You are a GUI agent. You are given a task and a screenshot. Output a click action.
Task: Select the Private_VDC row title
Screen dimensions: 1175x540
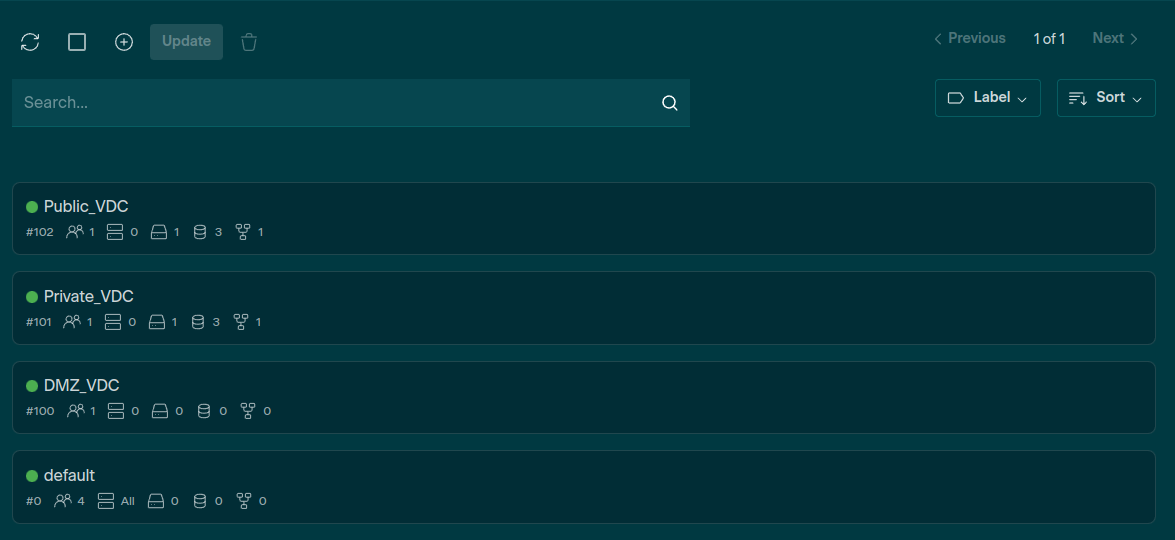point(88,297)
